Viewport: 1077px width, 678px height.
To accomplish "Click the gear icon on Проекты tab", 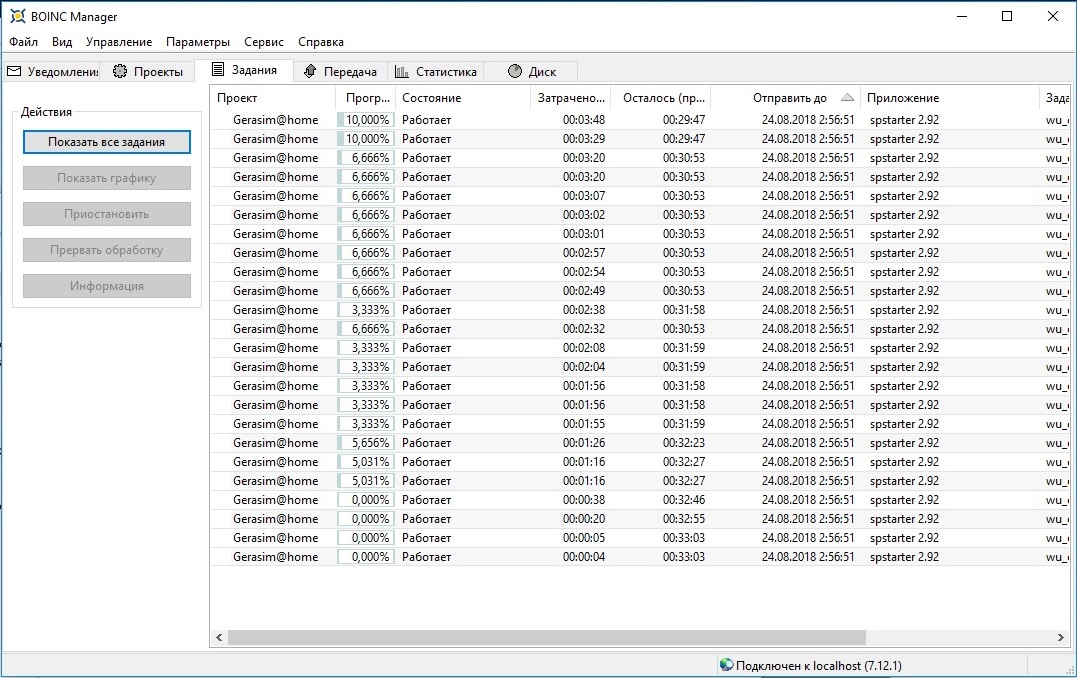I will point(120,71).
